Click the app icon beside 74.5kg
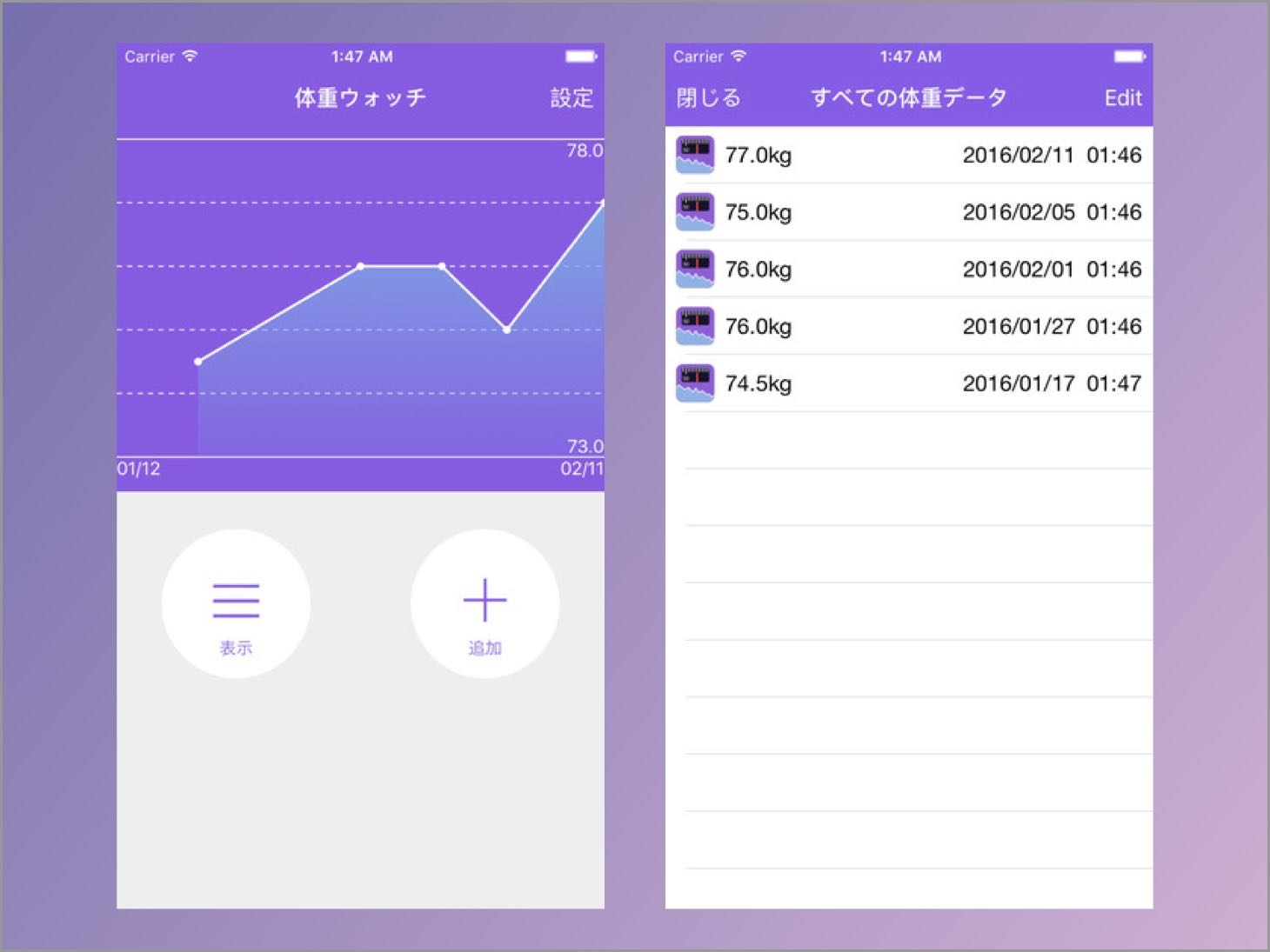Screen dimensions: 1270x952 [x=695, y=383]
